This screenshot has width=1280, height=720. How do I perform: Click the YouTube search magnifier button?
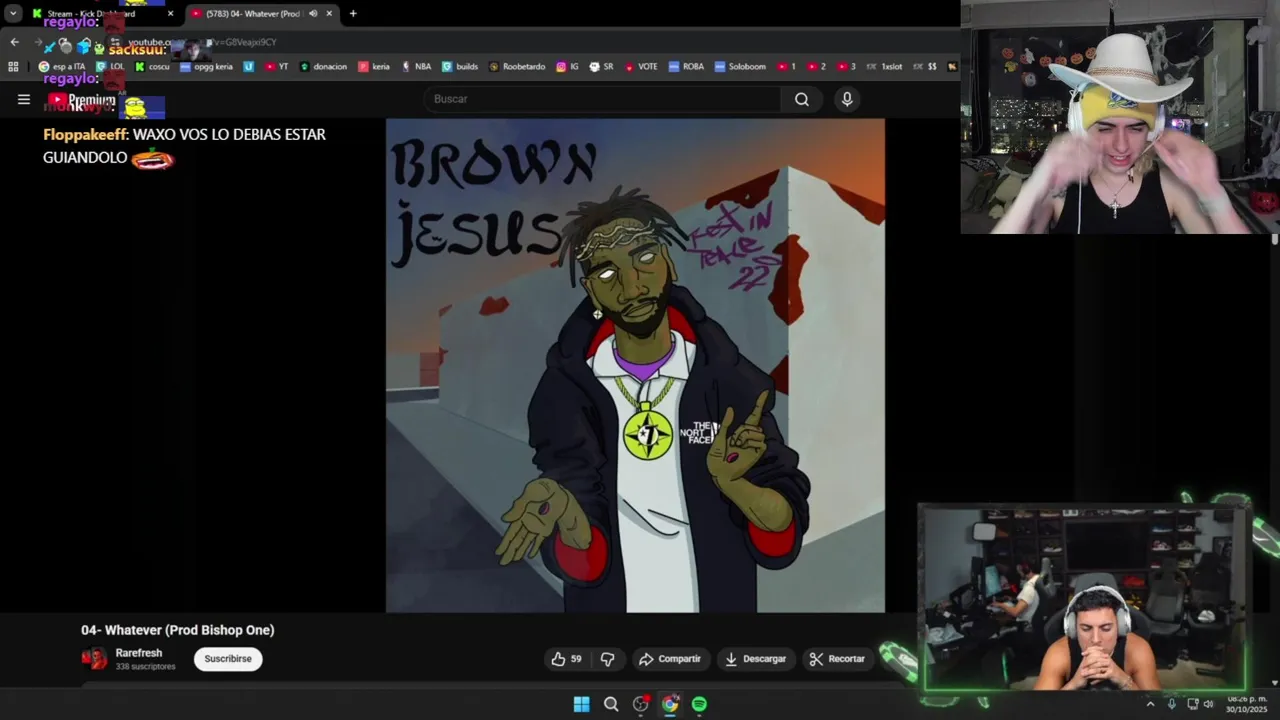[802, 99]
